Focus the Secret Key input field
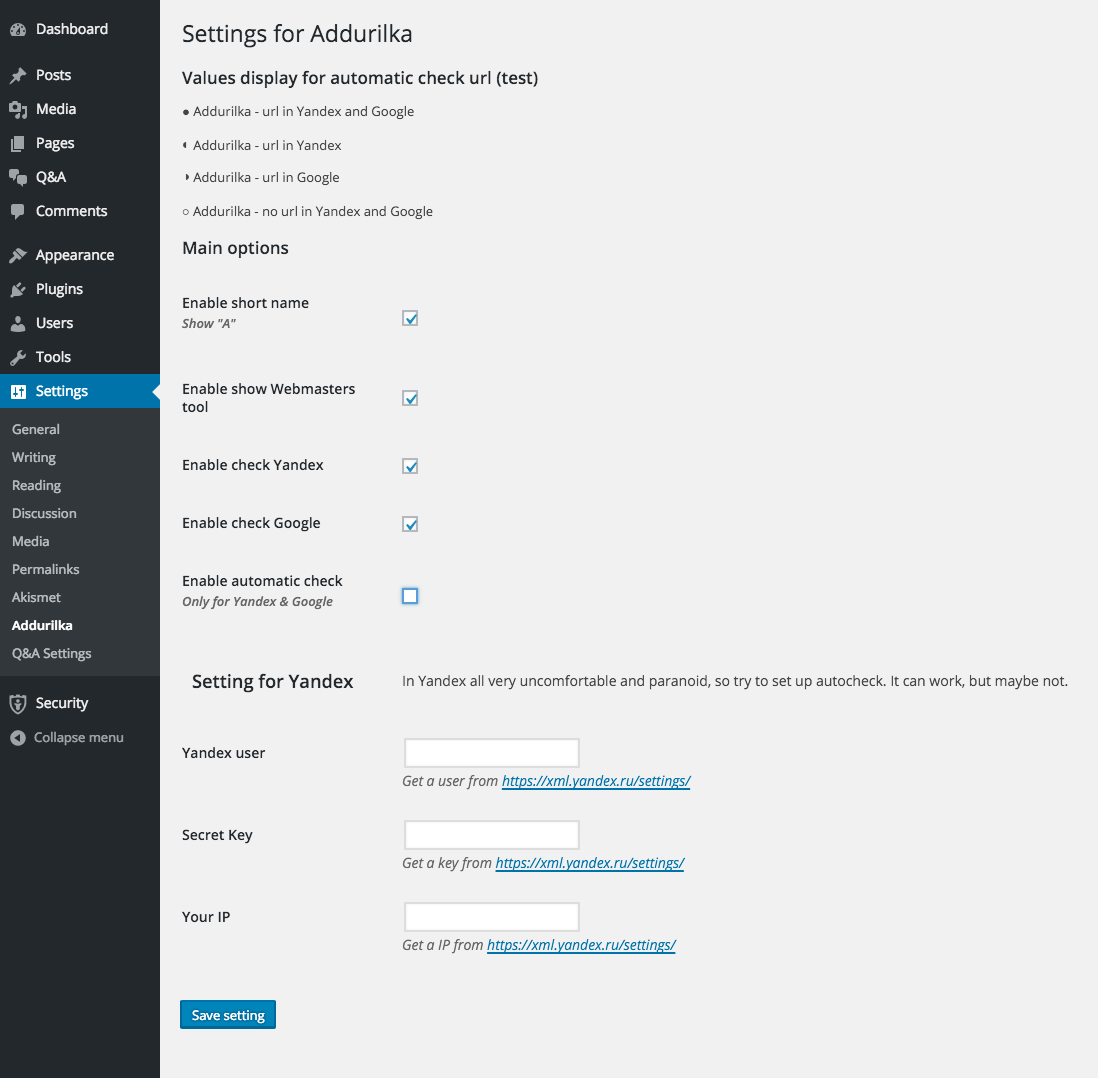This screenshot has width=1098, height=1078. pos(492,835)
